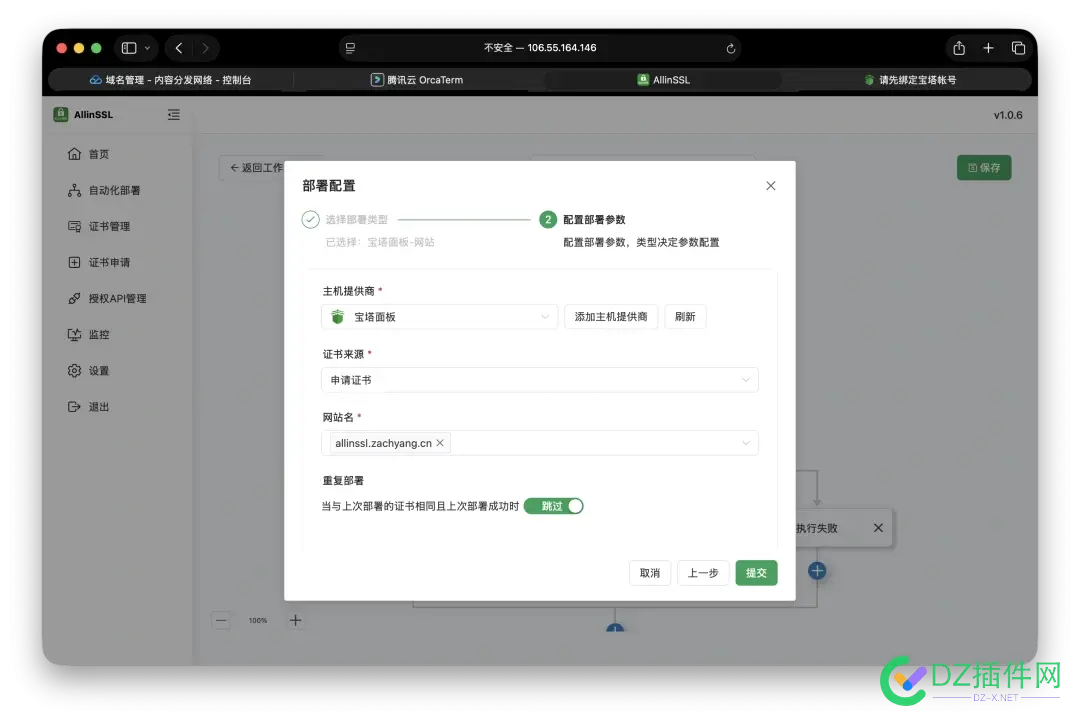This screenshot has height=721, width=1080.
Task: Submit with the green 提交 button
Action: click(x=756, y=573)
